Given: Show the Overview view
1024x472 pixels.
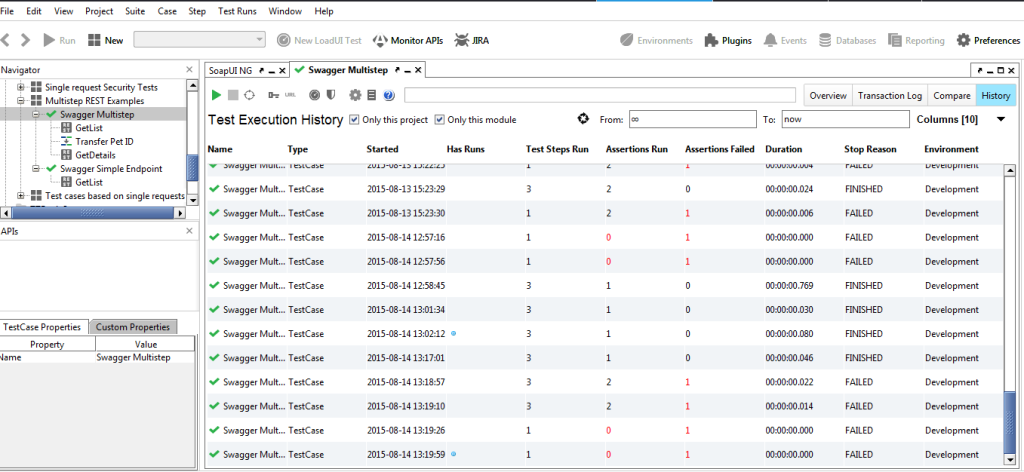Looking at the screenshot, I should point(828,95).
